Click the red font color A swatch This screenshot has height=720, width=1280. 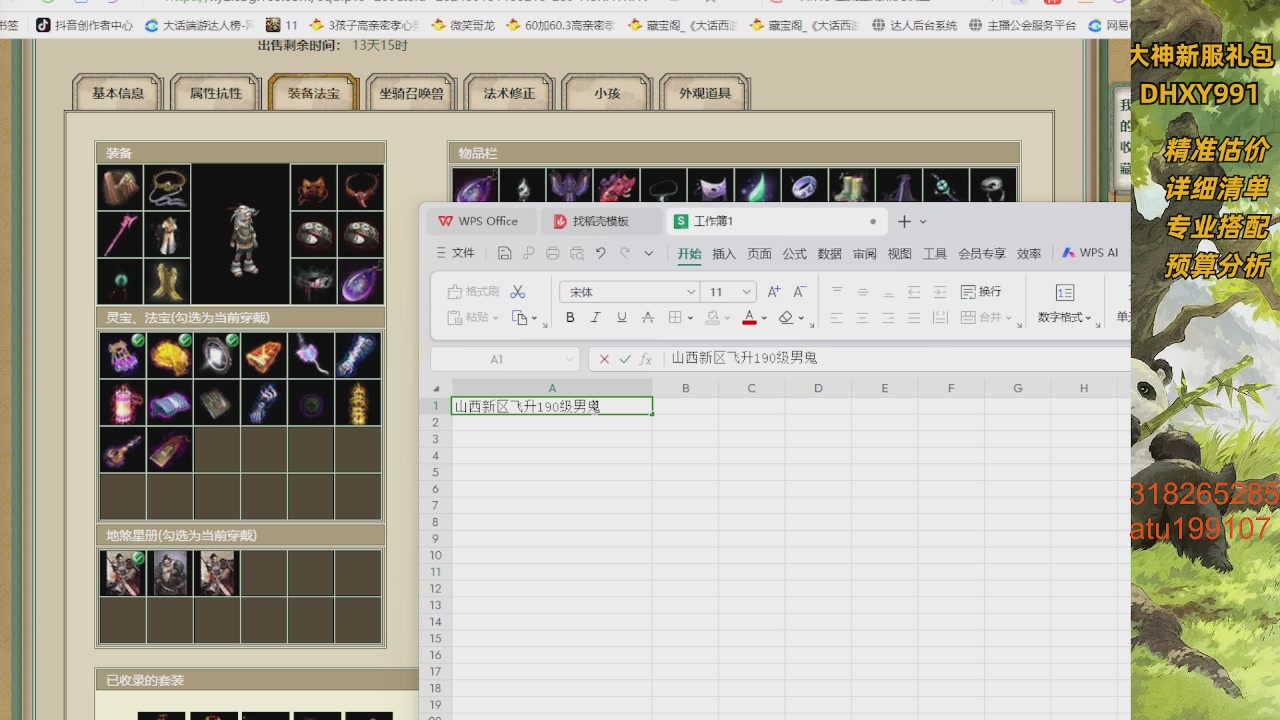(x=750, y=318)
